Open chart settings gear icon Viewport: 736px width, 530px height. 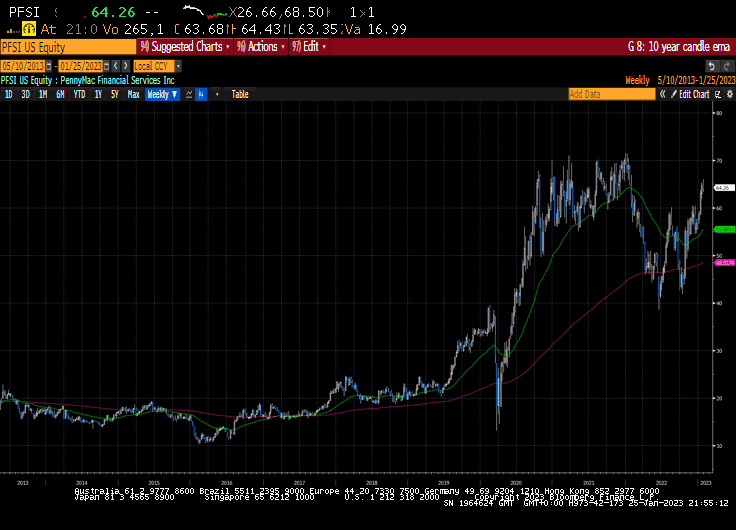729,94
